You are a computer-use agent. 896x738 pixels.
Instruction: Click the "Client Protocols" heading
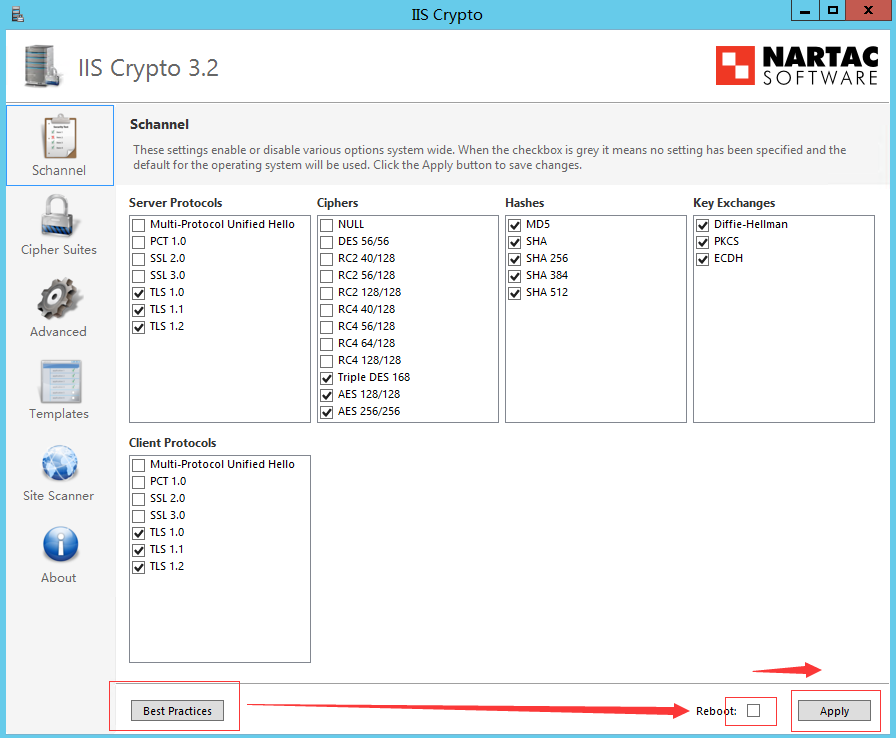173,443
